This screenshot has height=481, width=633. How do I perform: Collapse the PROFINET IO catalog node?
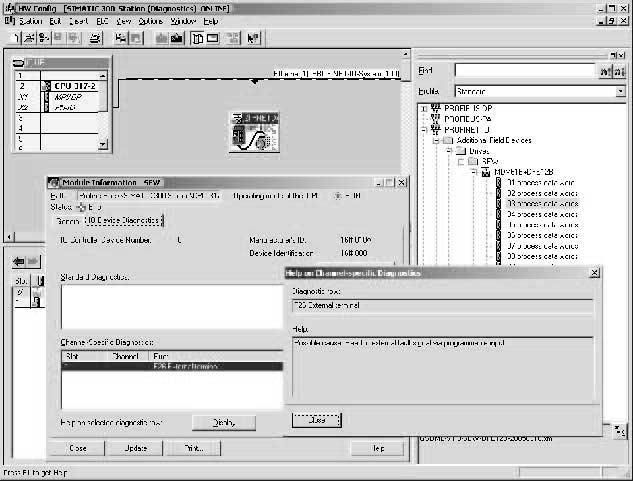pyautogui.click(x=423, y=130)
